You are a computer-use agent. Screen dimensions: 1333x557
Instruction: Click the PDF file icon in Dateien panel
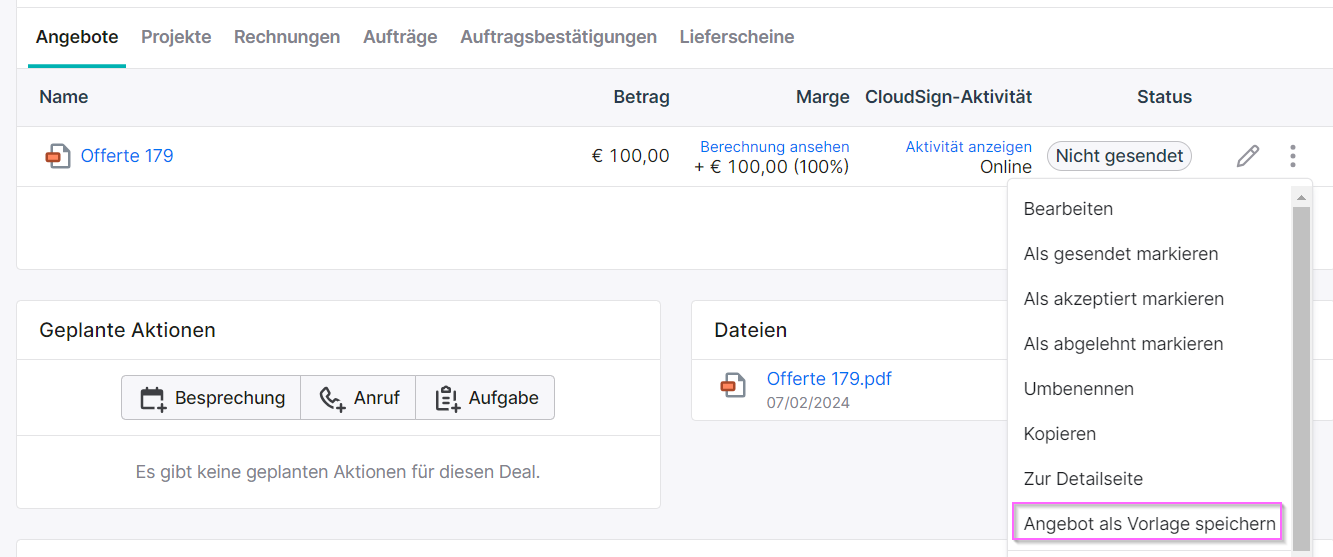pos(733,386)
